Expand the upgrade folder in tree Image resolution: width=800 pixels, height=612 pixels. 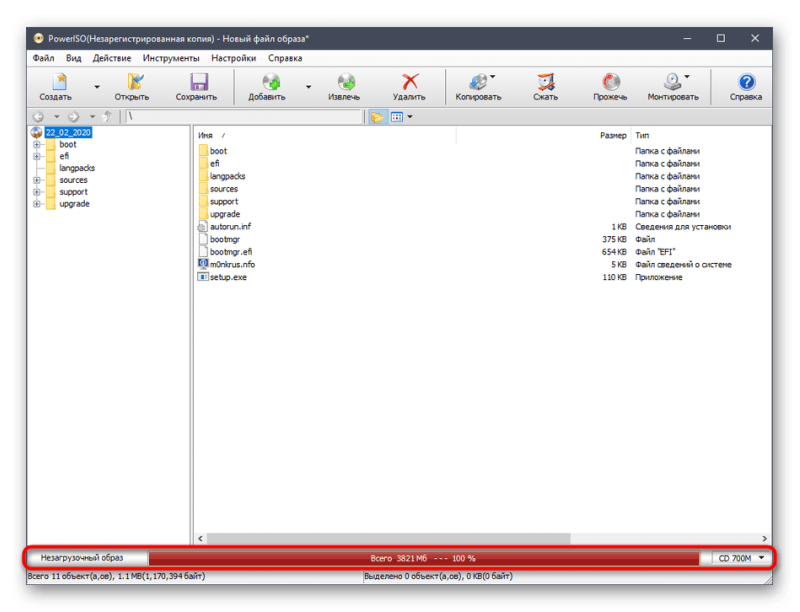[37, 203]
